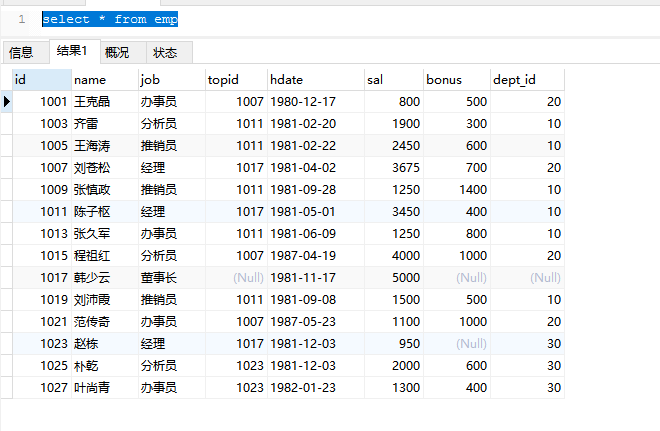Select hdate cell 1987-04-19
This screenshot has width=660, height=431.
[x=316, y=255]
